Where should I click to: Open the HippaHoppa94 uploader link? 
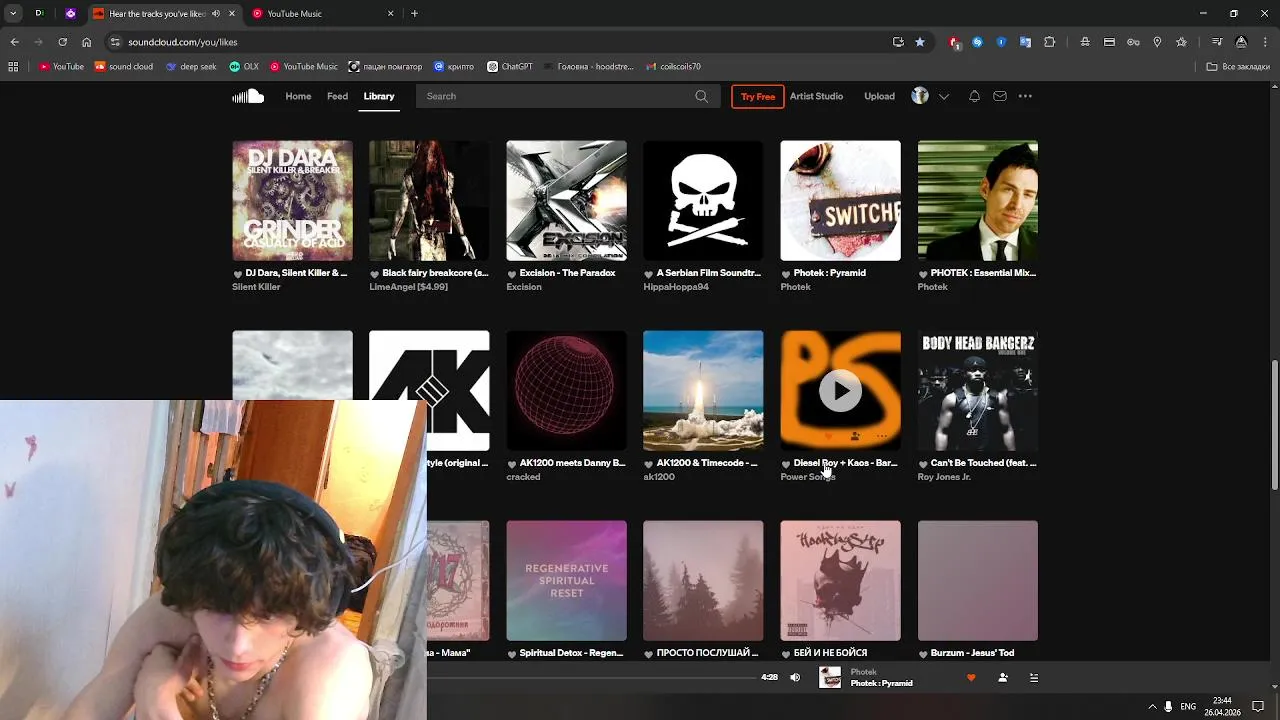click(676, 287)
